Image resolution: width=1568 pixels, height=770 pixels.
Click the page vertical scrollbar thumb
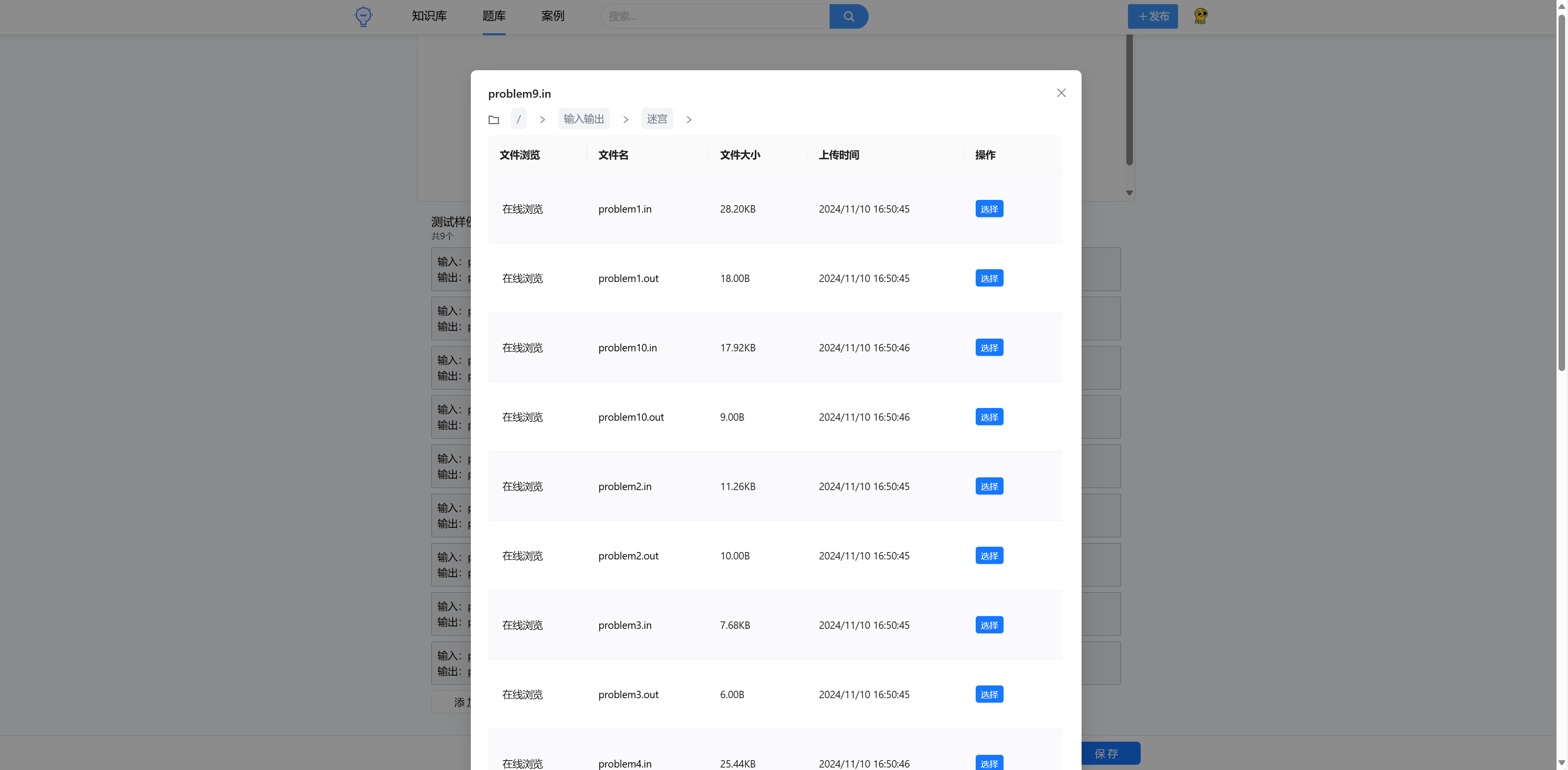pos(1561,192)
